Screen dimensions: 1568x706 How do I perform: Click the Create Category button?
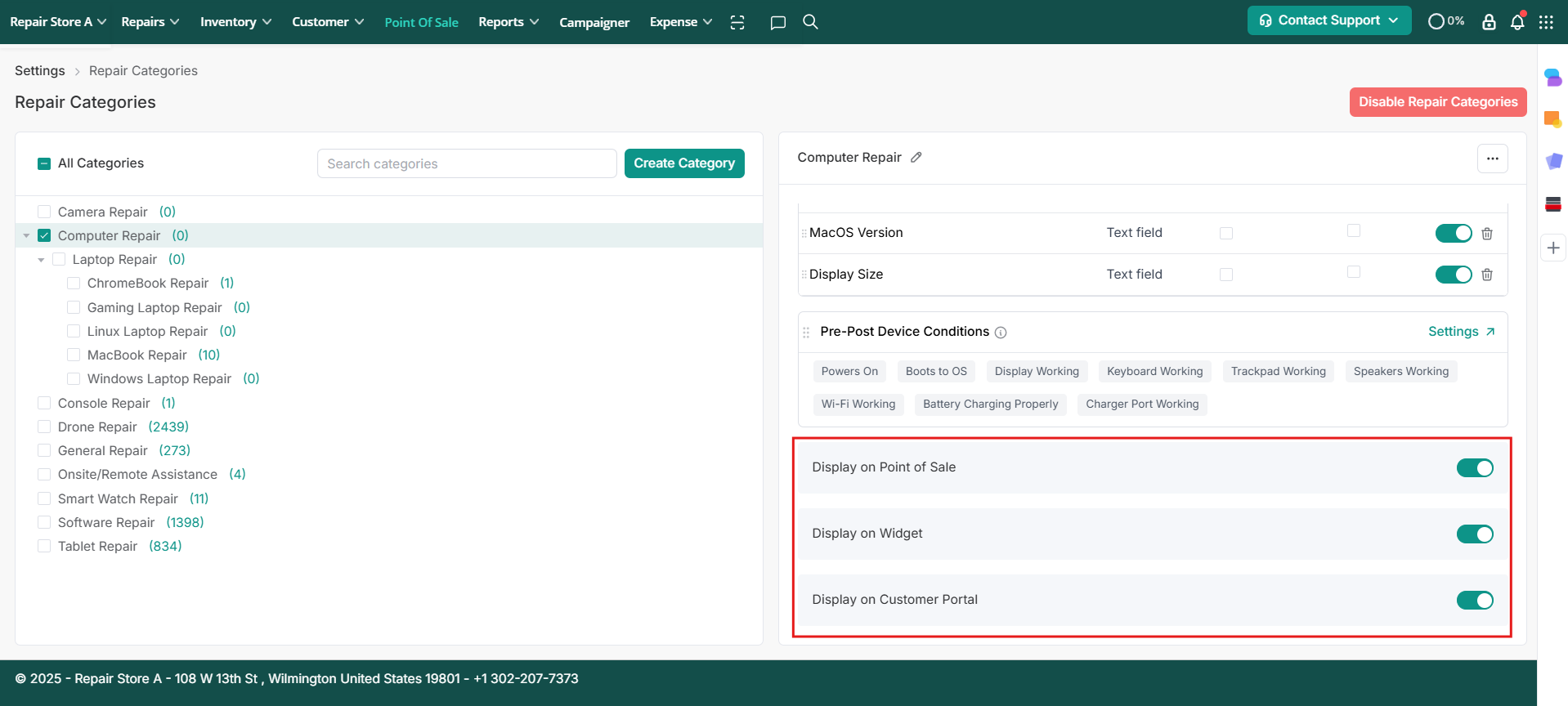click(684, 163)
